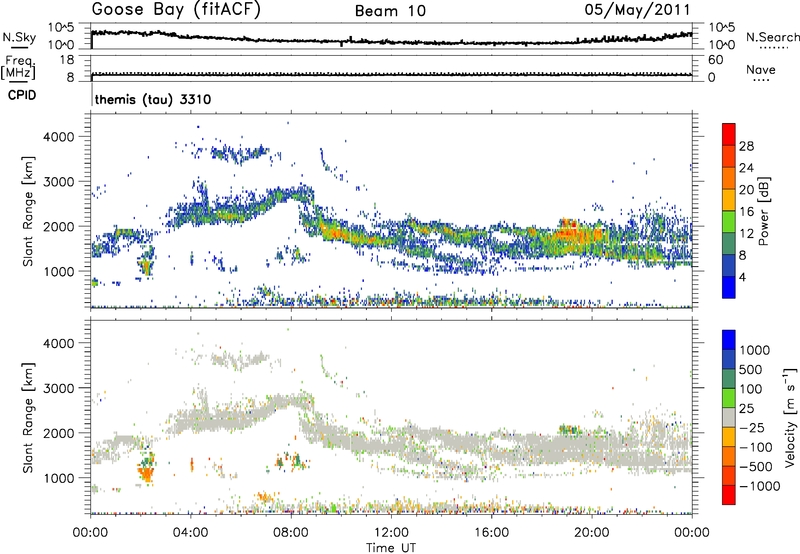Click the date '05/May/2011'
The width and height of the screenshot is (800, 554).
point(637,10)
